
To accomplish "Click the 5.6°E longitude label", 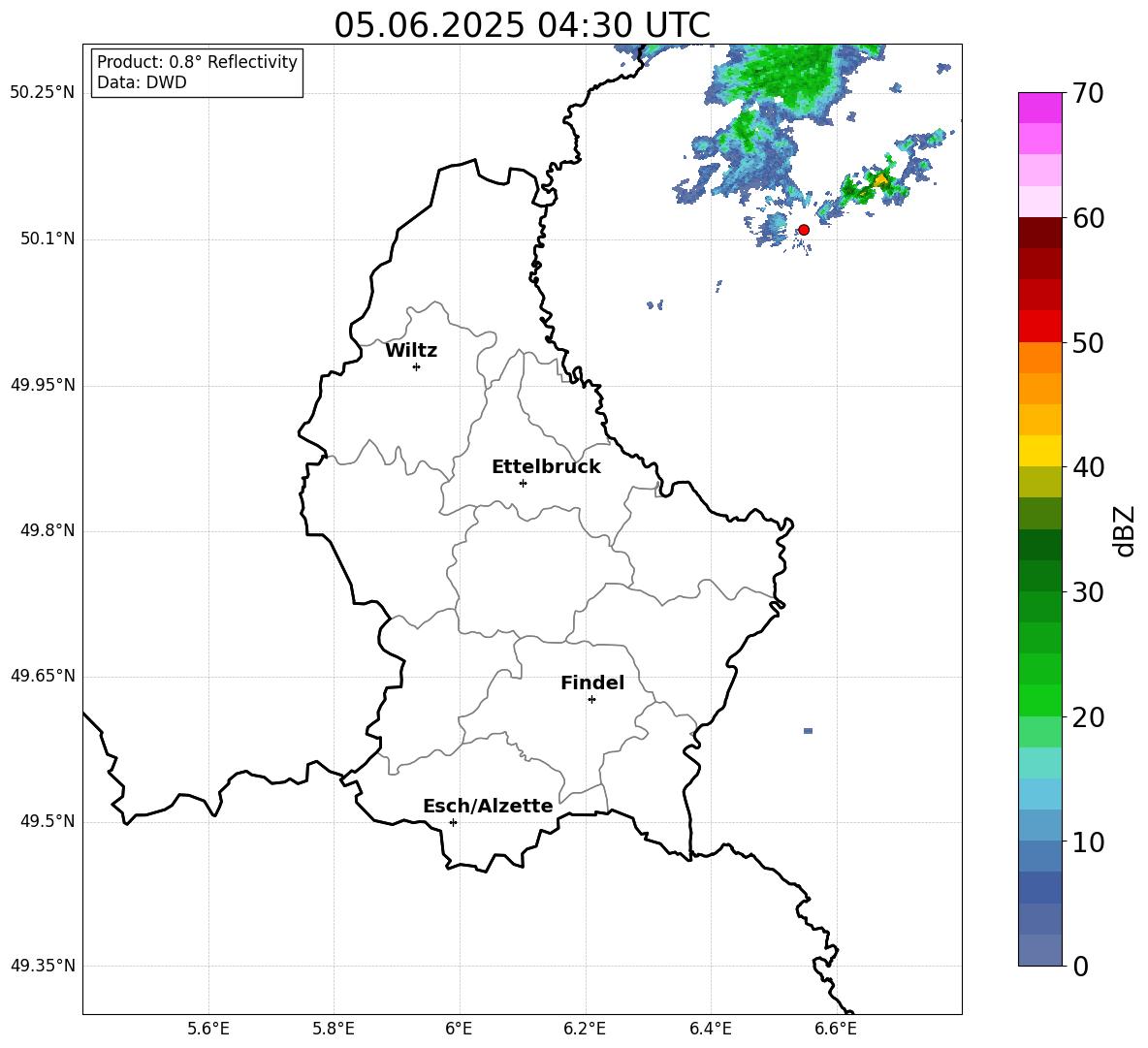I will tap(208, 1030).
